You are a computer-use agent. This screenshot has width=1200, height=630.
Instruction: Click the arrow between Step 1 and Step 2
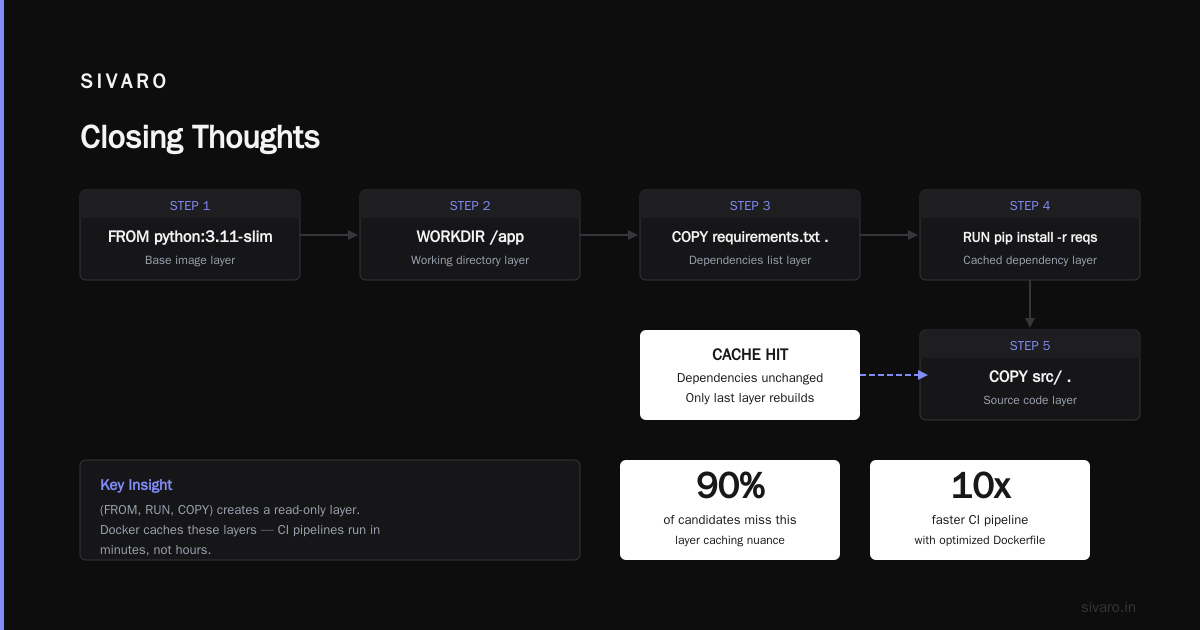click(330, 235)
